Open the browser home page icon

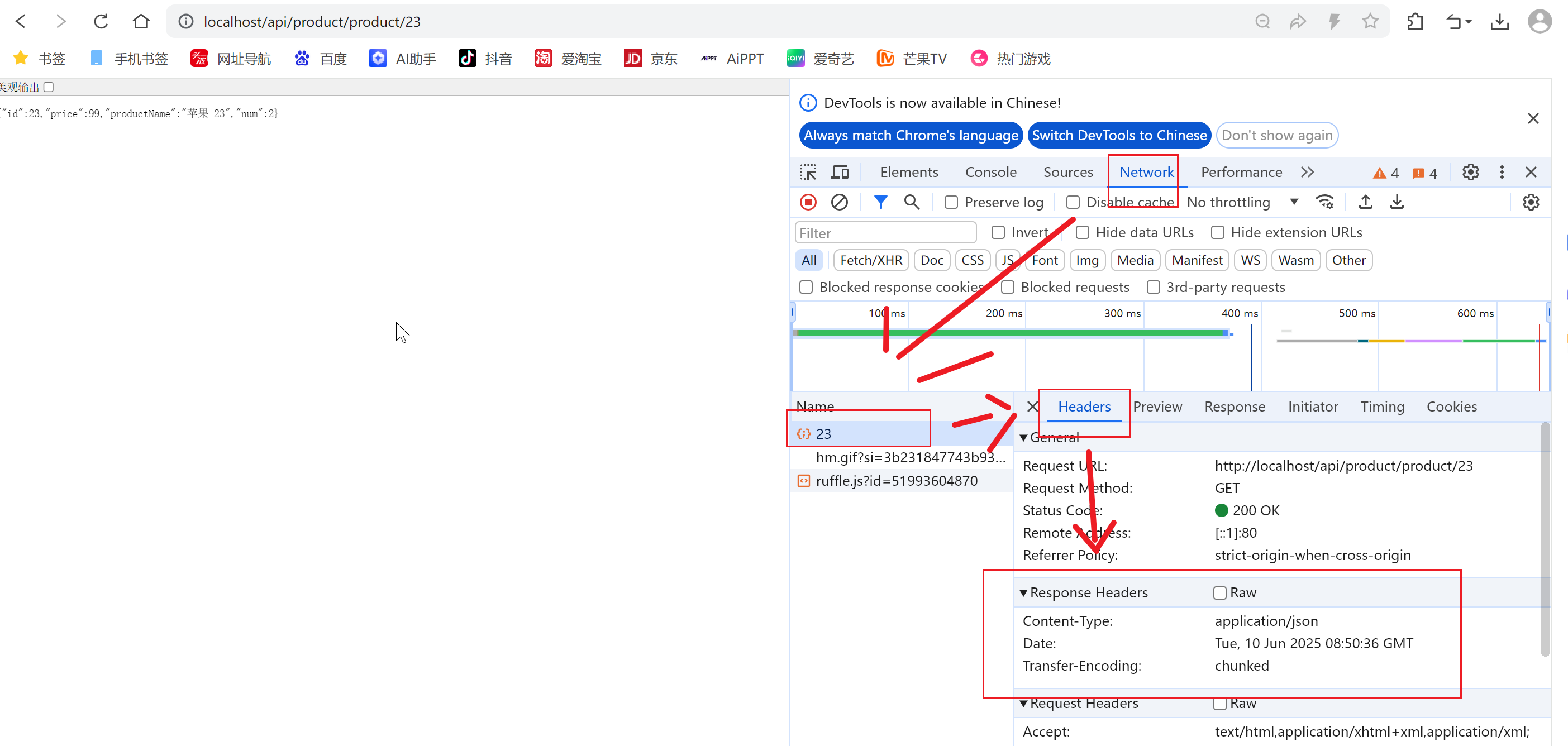click(141, 21)
